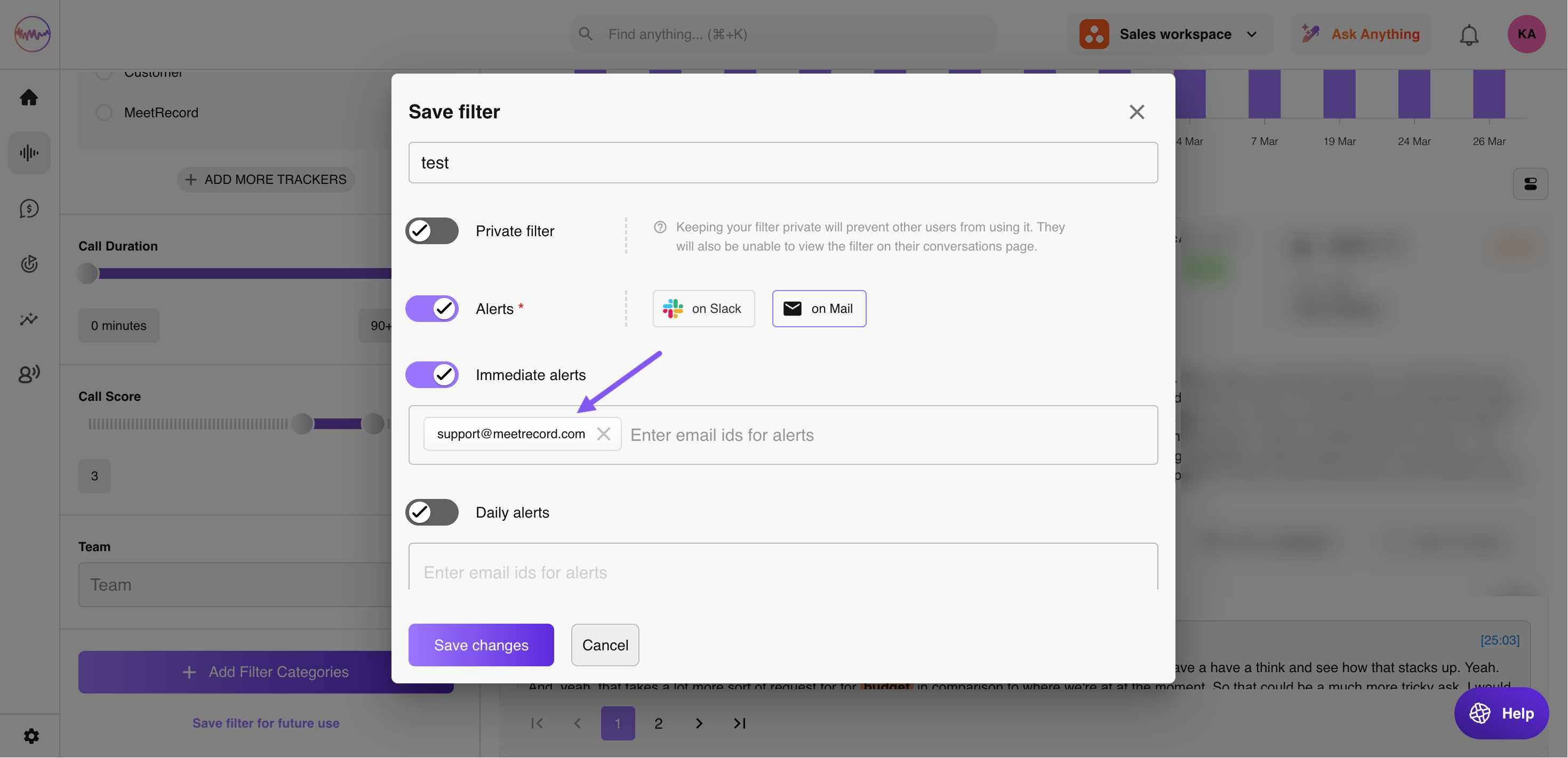Click Cancel in Save filter dialog
This screenshot has height=758, width=1568.
point(604,645)
